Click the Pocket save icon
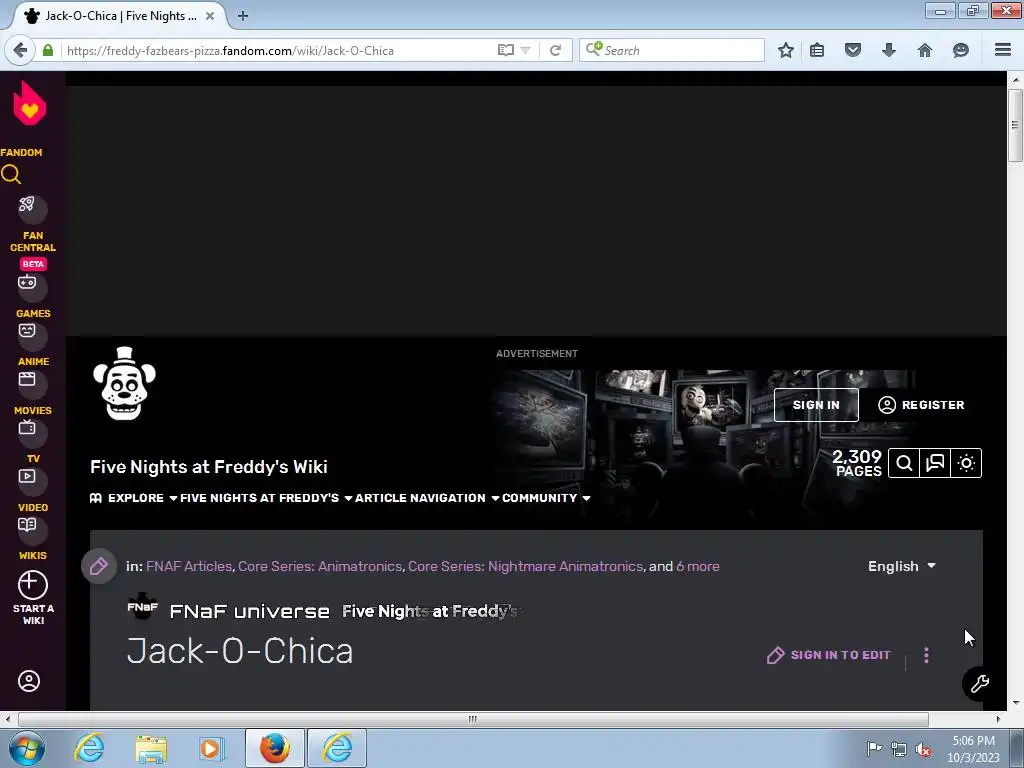 tap(853, 50)
